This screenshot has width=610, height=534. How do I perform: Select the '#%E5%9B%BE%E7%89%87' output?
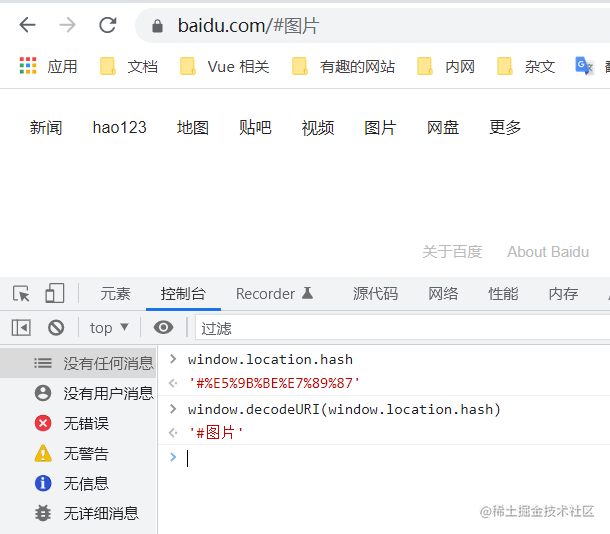click(274, 383)
